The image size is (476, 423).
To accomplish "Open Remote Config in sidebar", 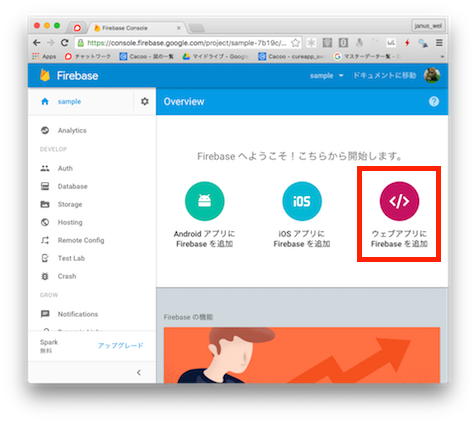I will pyautogui.click(x=81, y=240).
